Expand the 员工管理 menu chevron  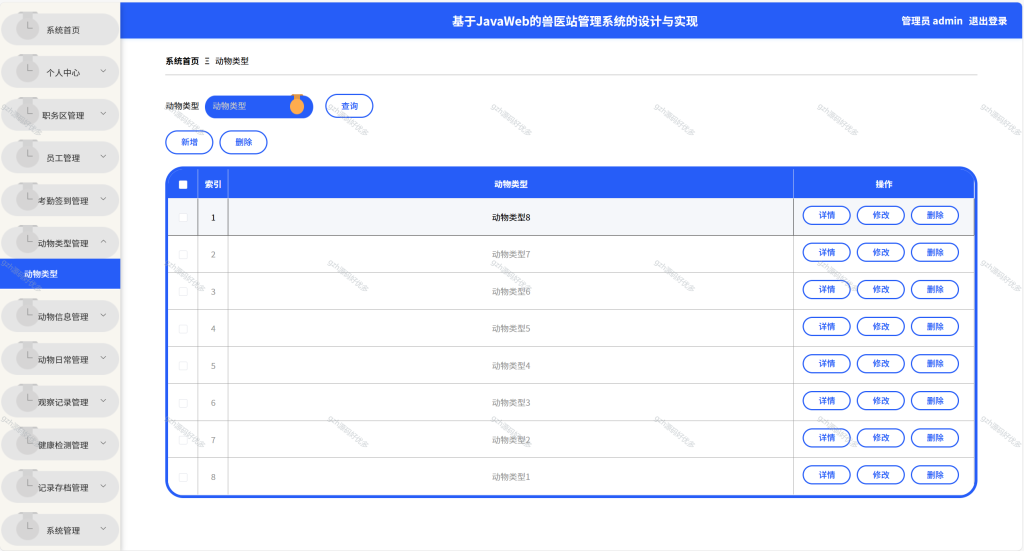103,157
